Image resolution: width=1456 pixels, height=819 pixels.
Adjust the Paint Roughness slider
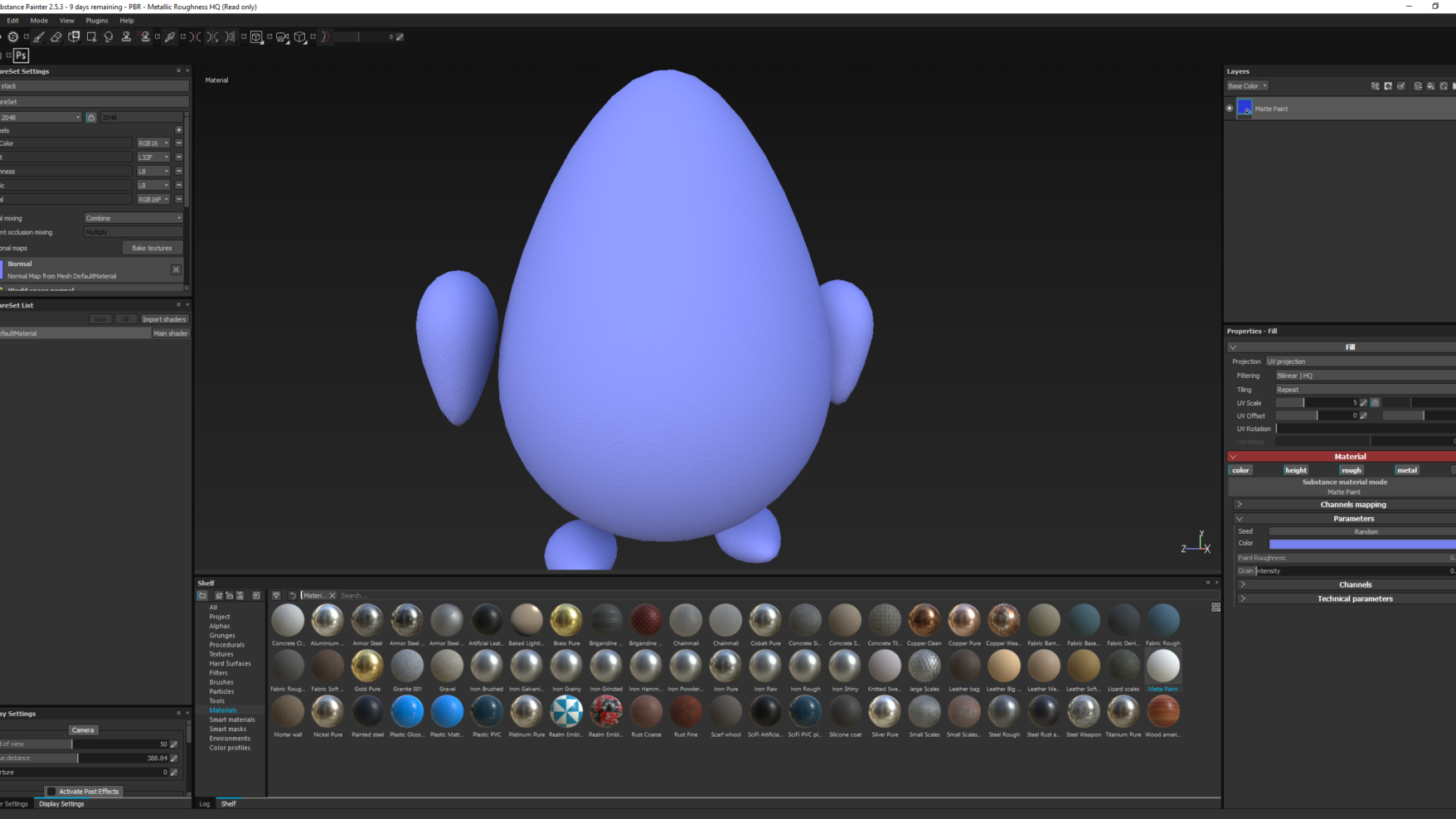pyautogui.click(x=1346, y=558)
